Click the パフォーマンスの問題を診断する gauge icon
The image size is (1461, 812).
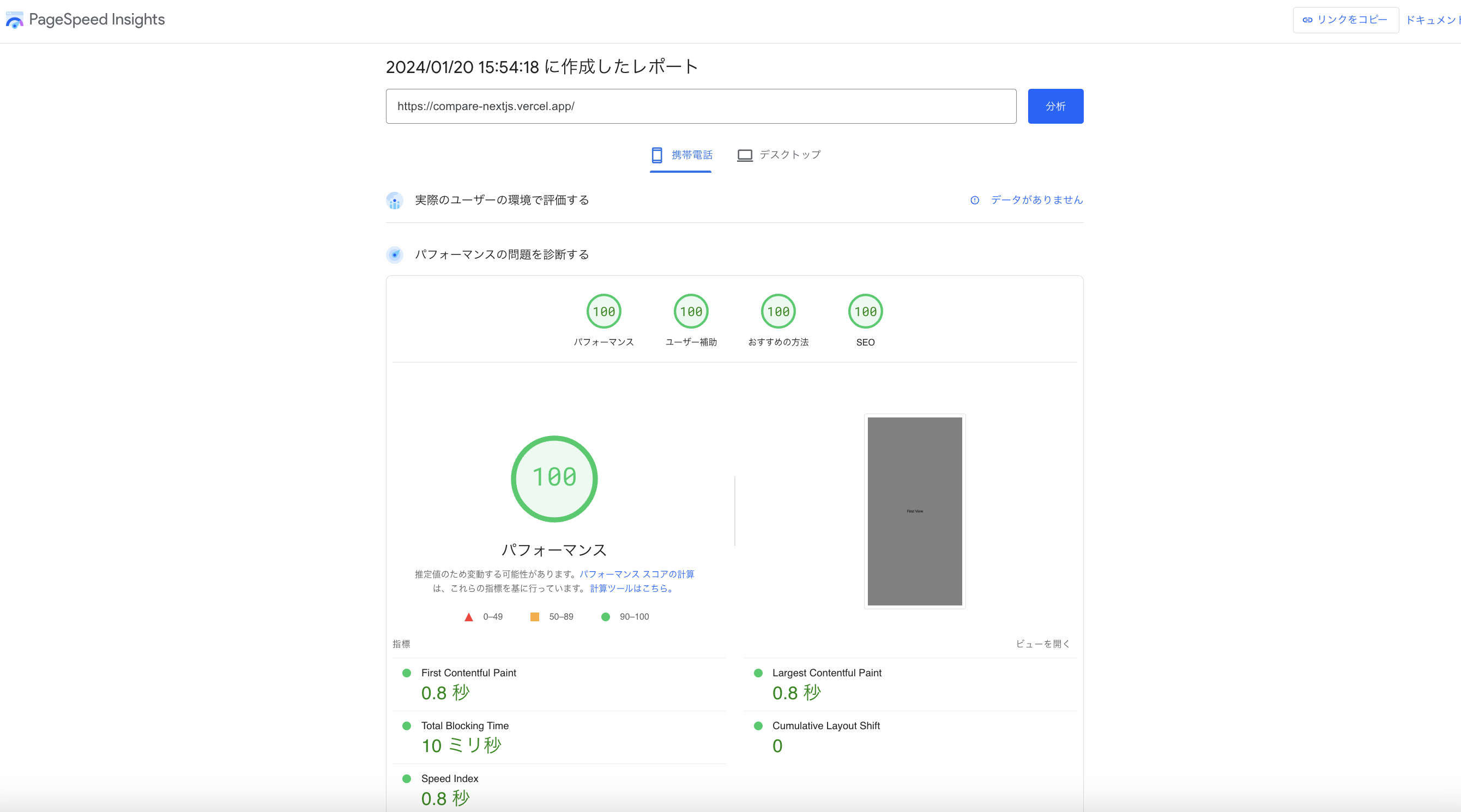395,254
